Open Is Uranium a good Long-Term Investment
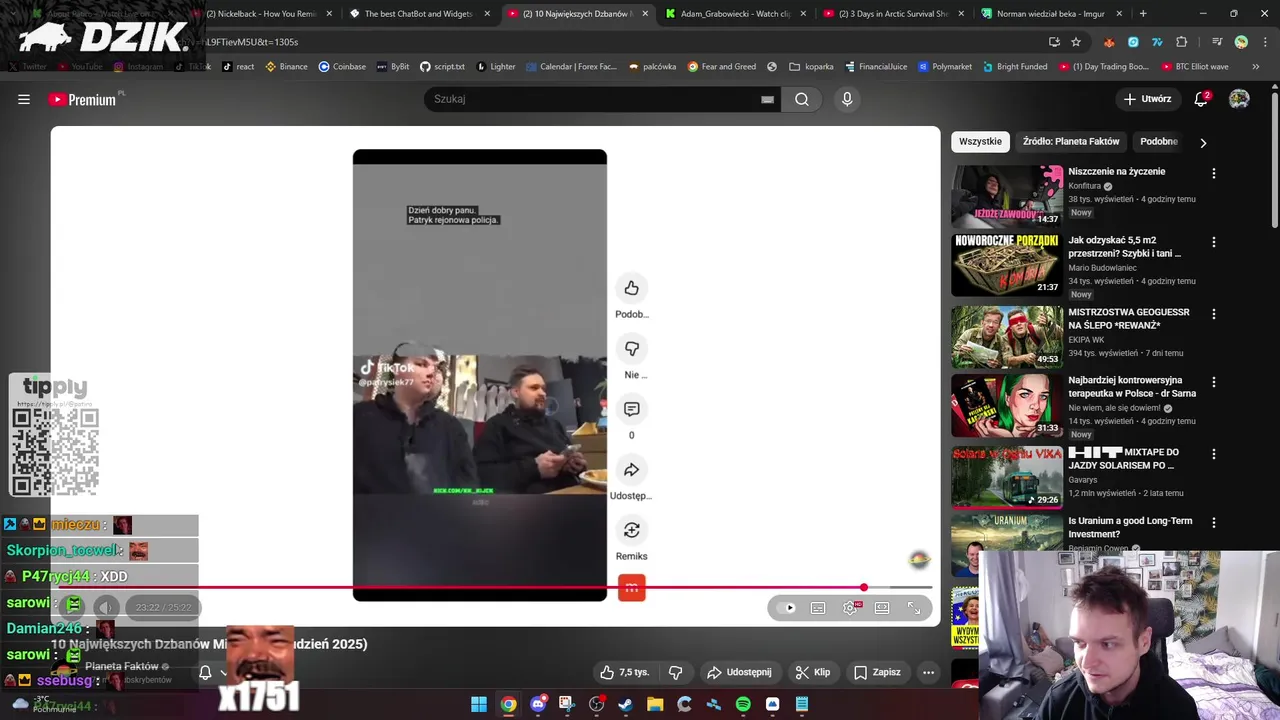The width and height of the screenshot is (1280, 720). [x=1130, y=527]
